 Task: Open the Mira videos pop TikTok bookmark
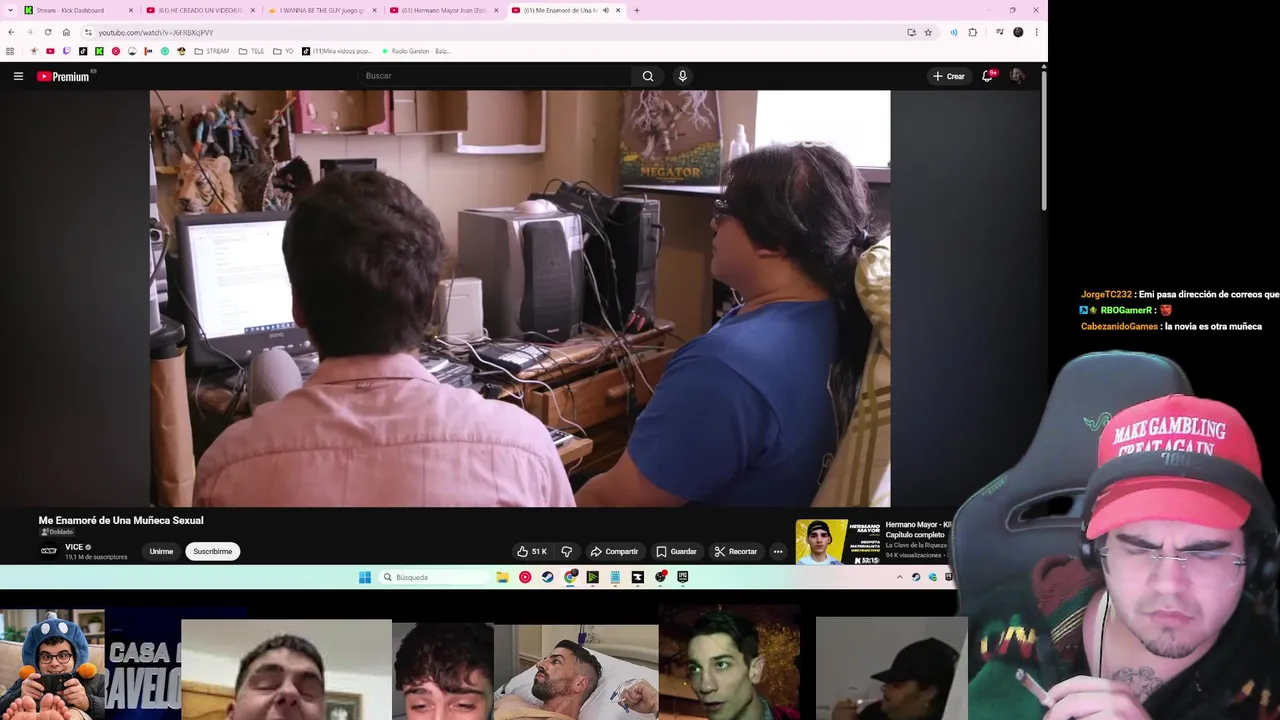336,51
